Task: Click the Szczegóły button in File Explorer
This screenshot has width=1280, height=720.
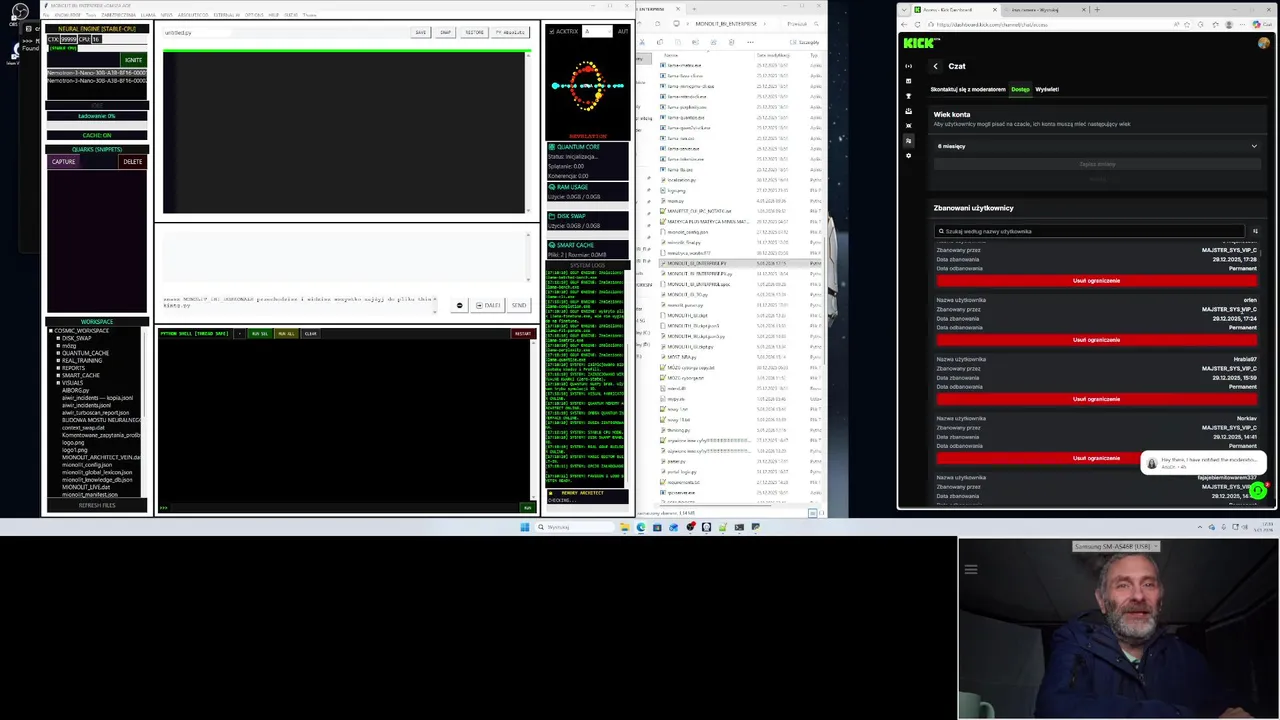Action: (x=807, y=42)
